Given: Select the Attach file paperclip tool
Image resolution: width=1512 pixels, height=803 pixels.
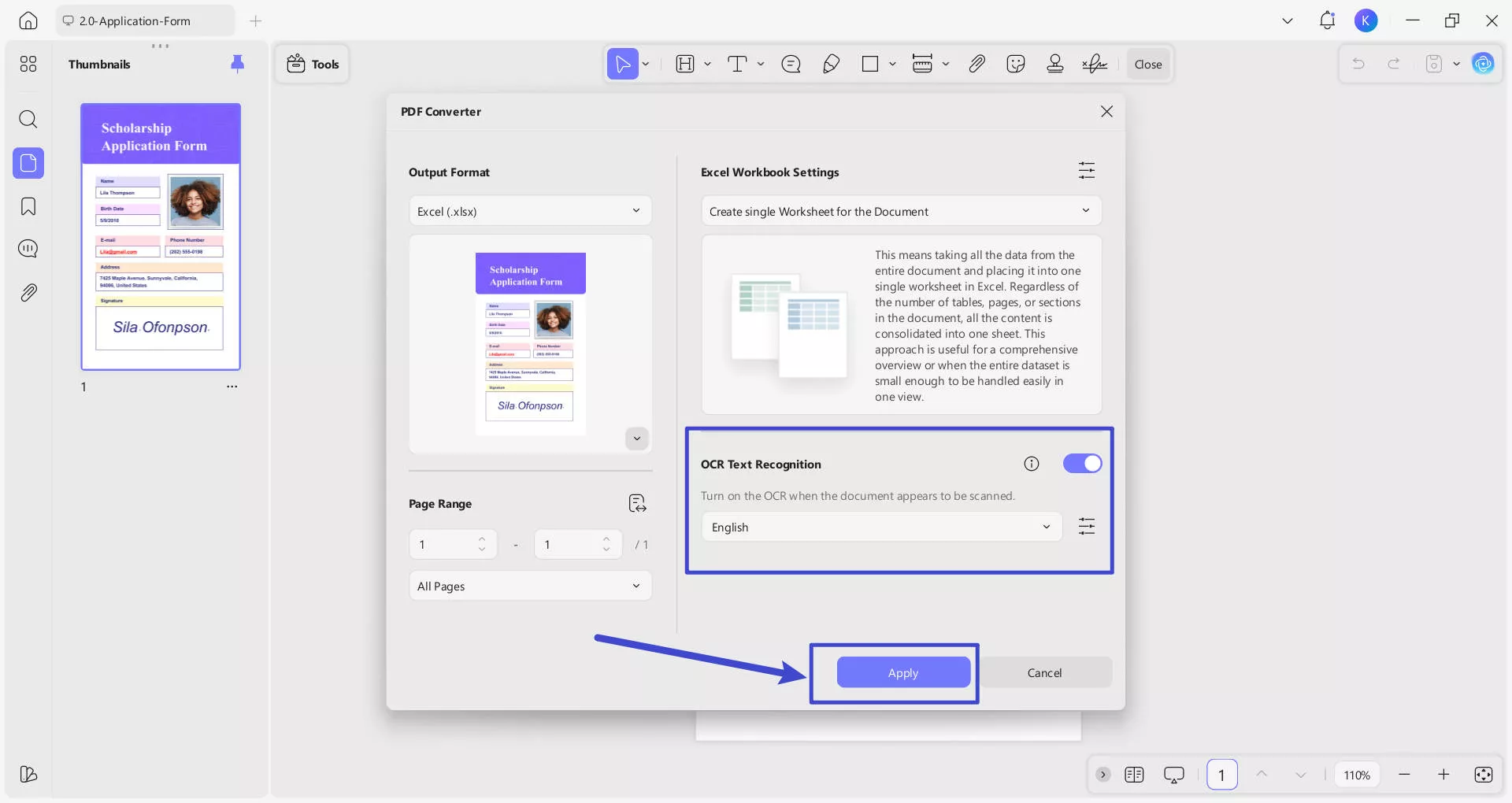Looking at the screenshot, I should coord(976,64).
